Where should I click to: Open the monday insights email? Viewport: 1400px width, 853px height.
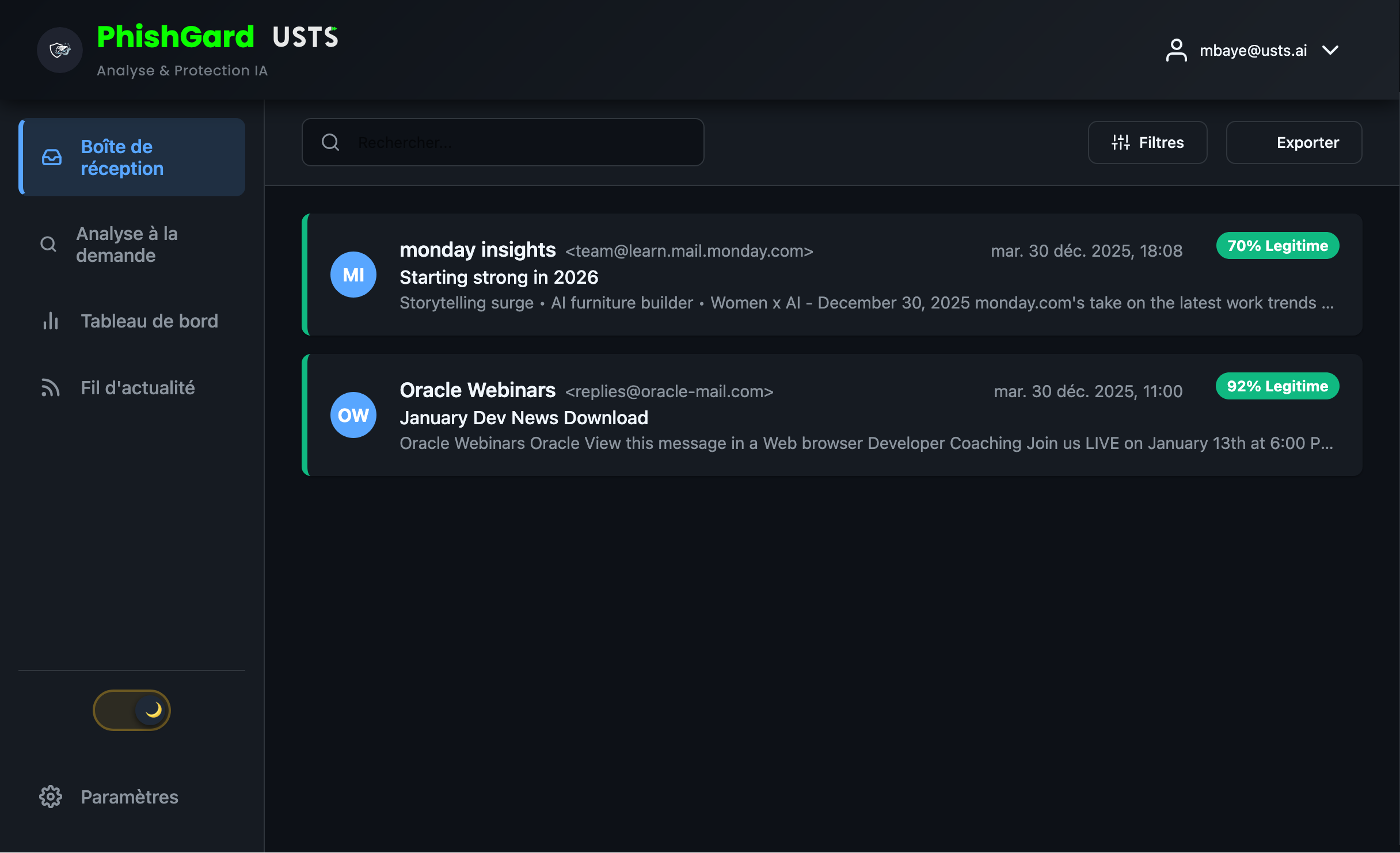tap(806, 275)
